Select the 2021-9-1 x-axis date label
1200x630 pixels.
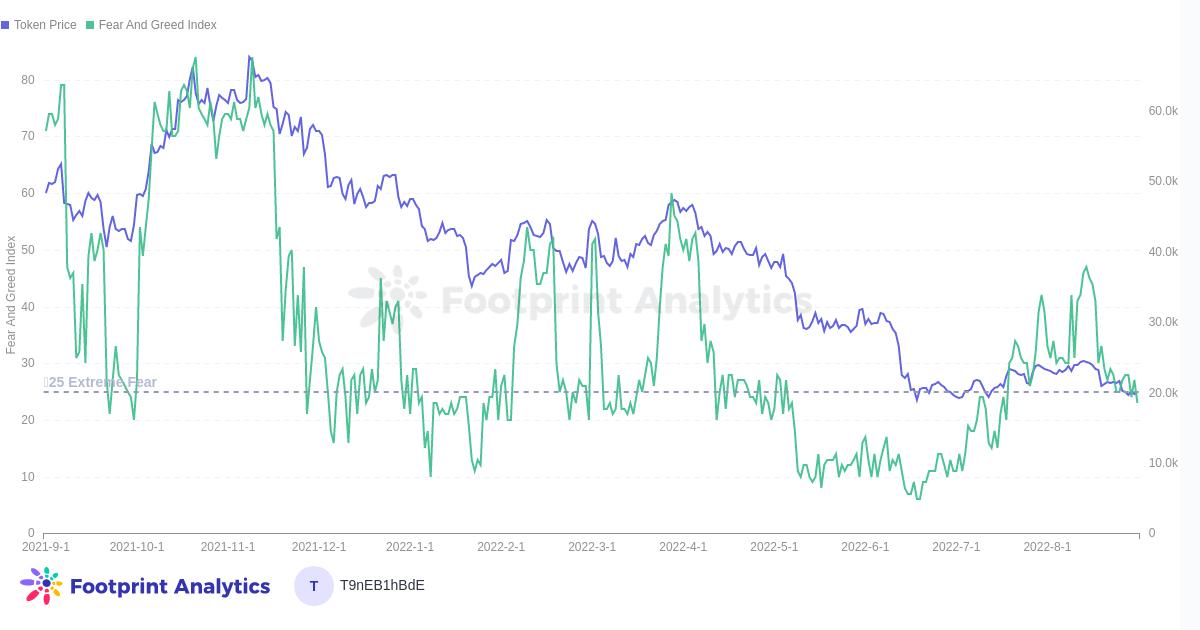click(x=46, y=547)
